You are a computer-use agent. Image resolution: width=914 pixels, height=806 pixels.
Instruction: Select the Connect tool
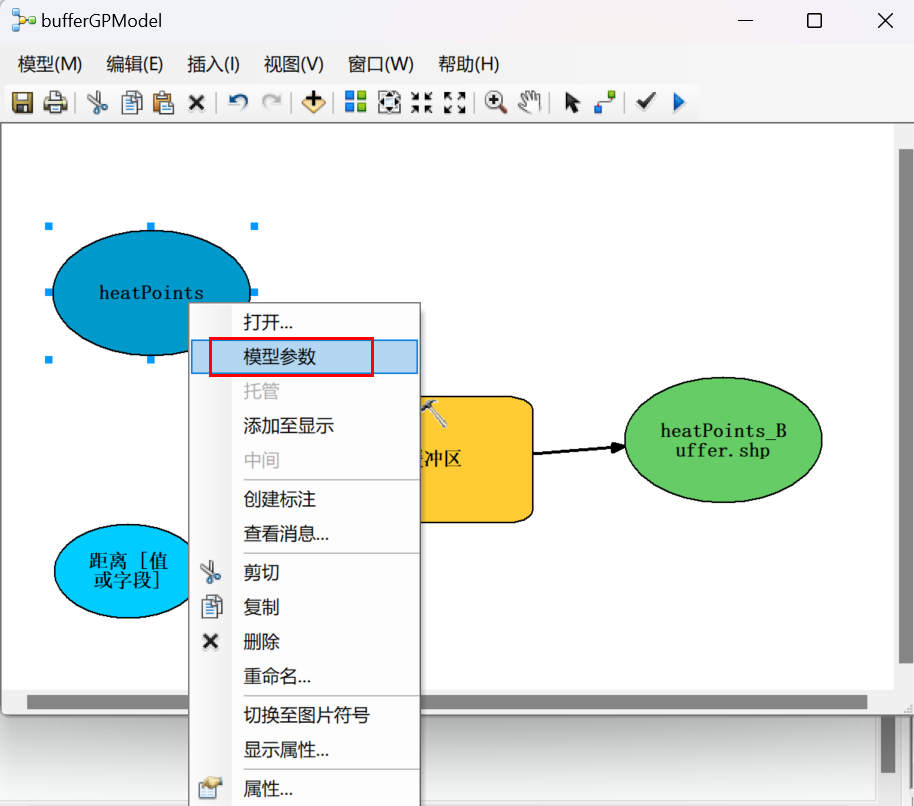pos(604,102)
